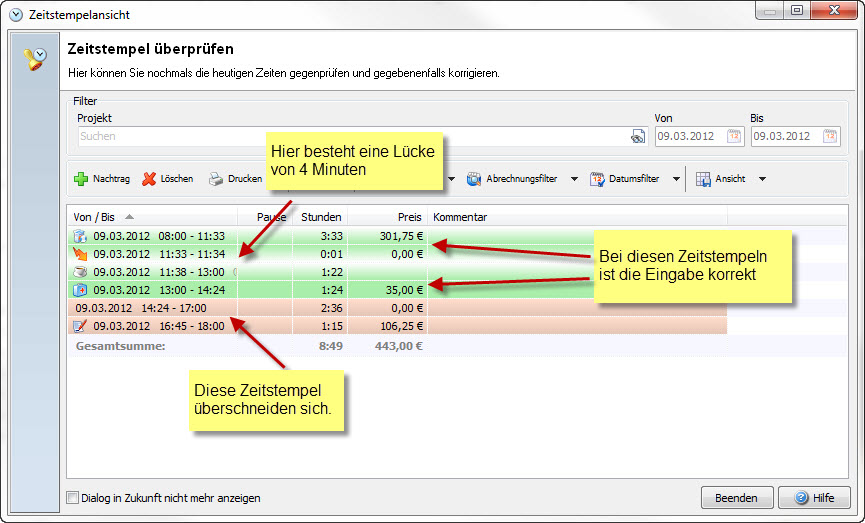Enable 'Dialog in Zukunft nicht mehr anzeigen'
The image size is (865, 523).
[72, 498]
